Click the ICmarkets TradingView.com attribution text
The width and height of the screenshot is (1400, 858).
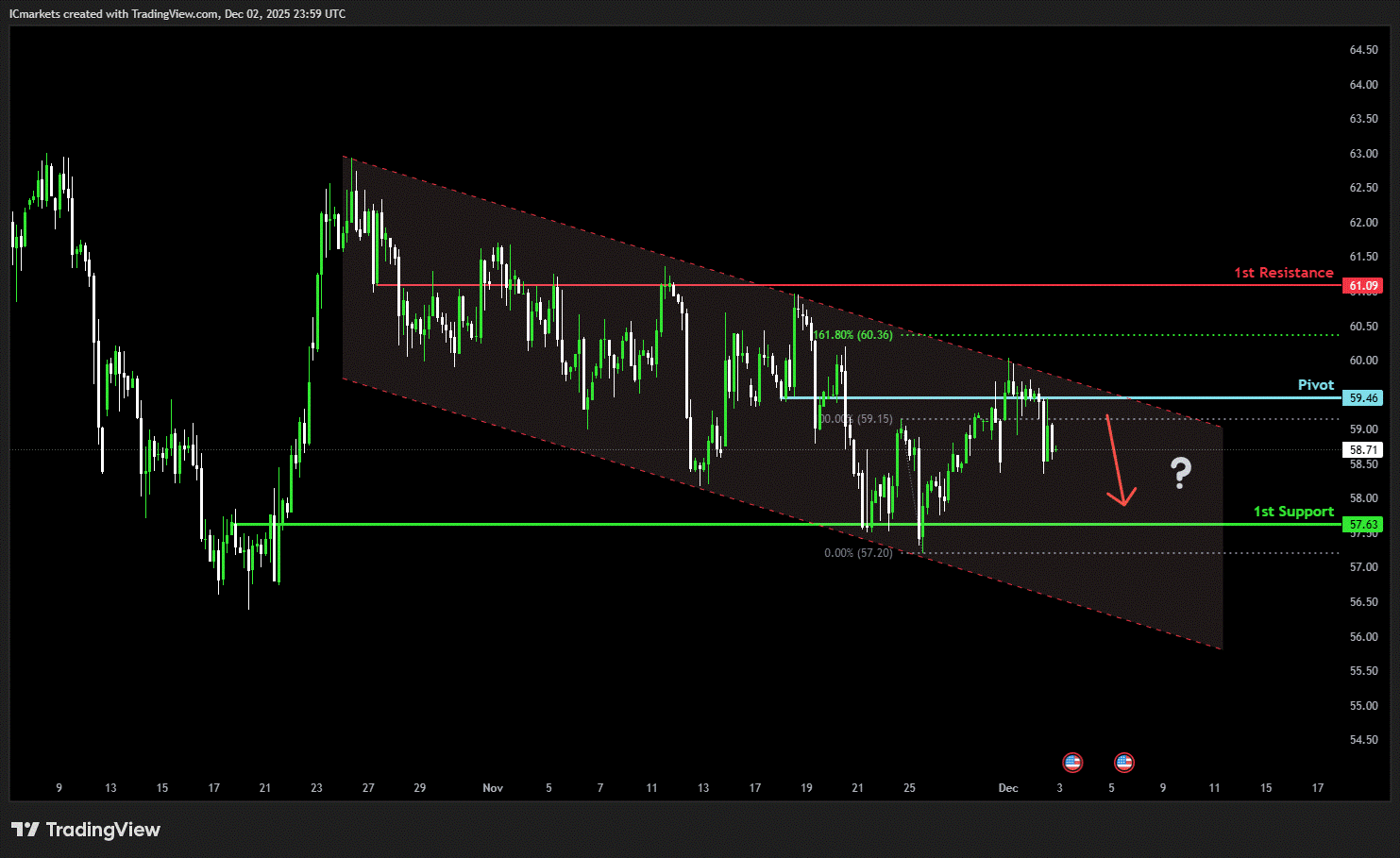coord(177,14)
